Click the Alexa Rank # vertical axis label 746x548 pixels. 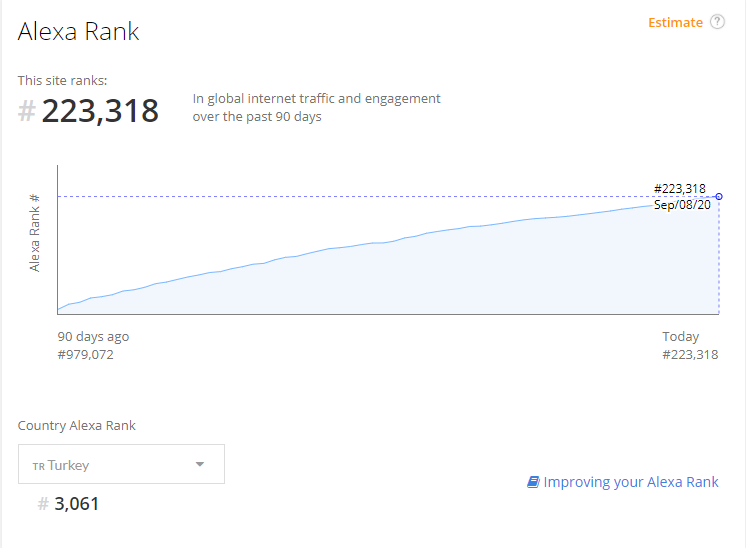[x=34, y=233]
